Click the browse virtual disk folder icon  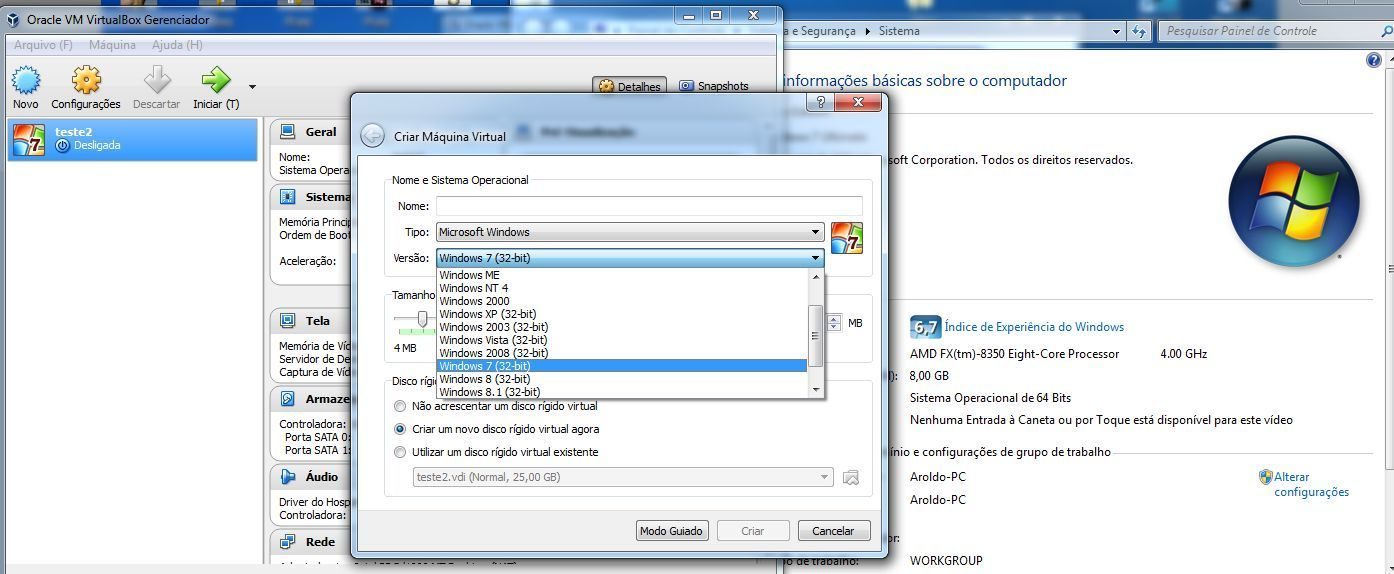pos(851,478)
